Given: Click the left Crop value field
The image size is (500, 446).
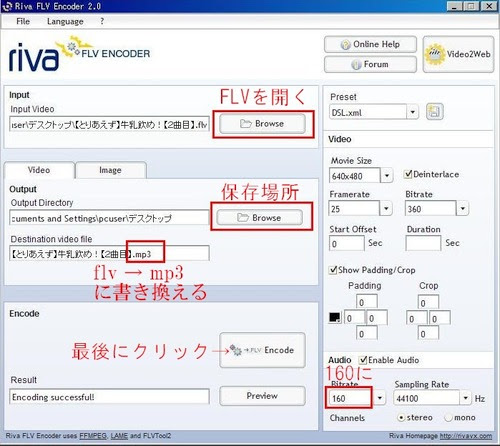Looking at the screenshot, I should 417,318.
